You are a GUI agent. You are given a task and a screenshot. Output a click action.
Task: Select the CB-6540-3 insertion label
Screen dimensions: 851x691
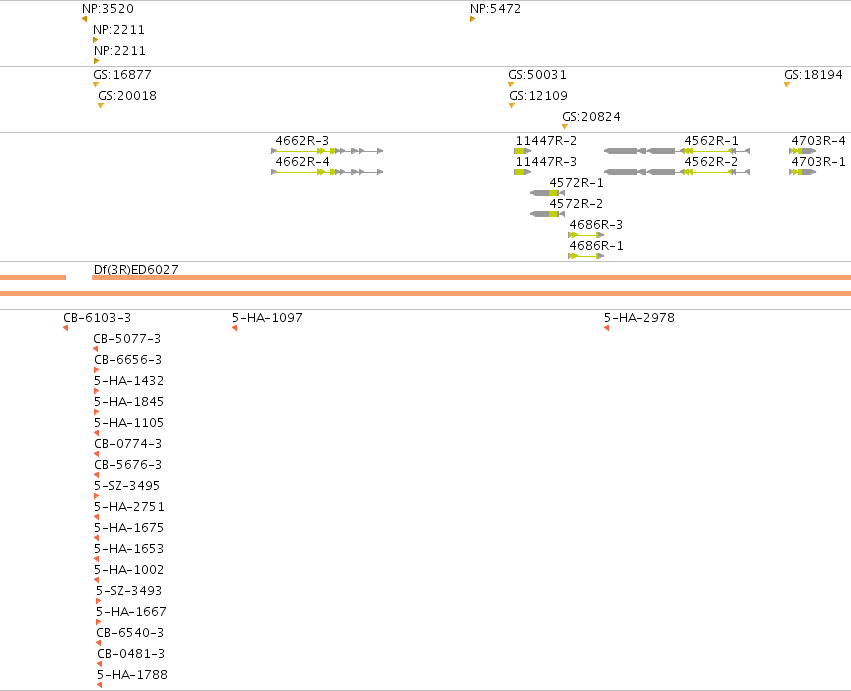[x=130, y=633]
